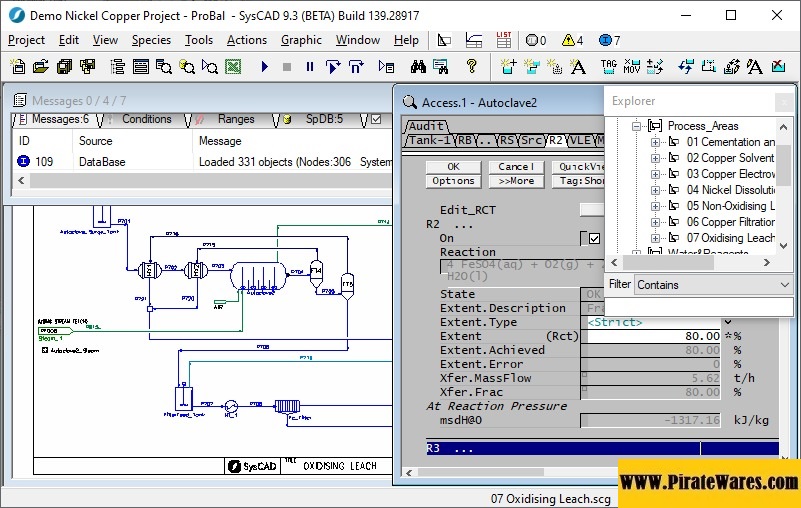Click the TAG annotation toolbar icon

[x=608, y=66]
